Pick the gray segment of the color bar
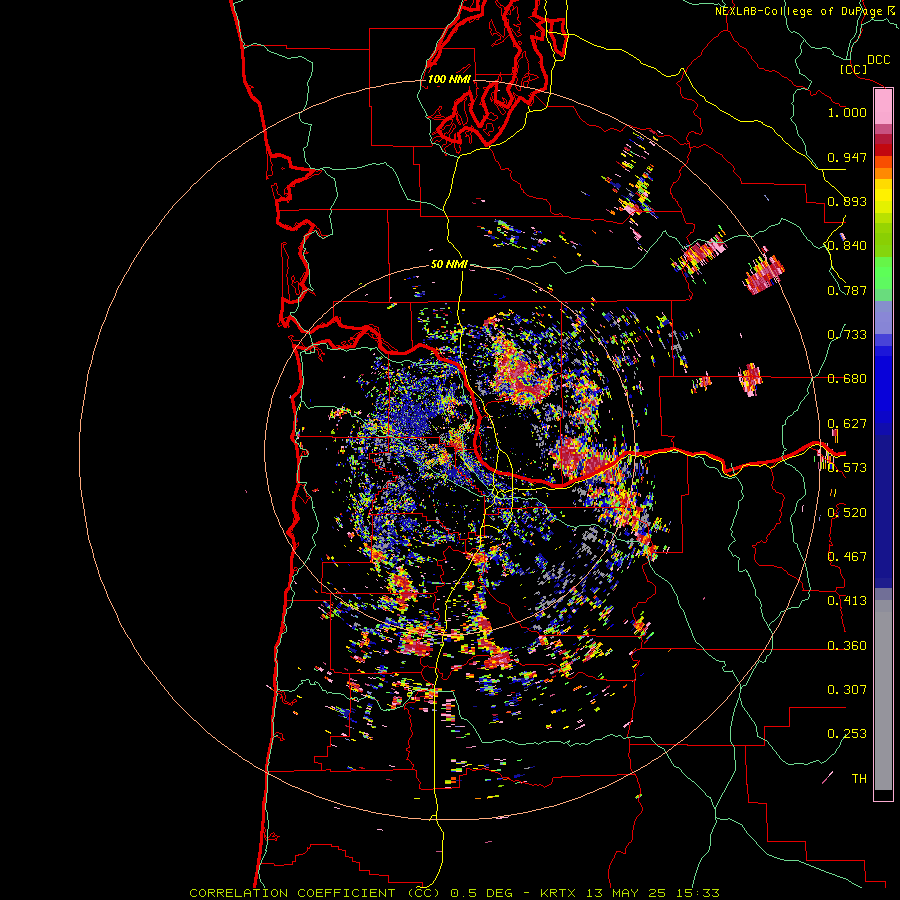This screenshot has width=900, height=900. [883, 695]
